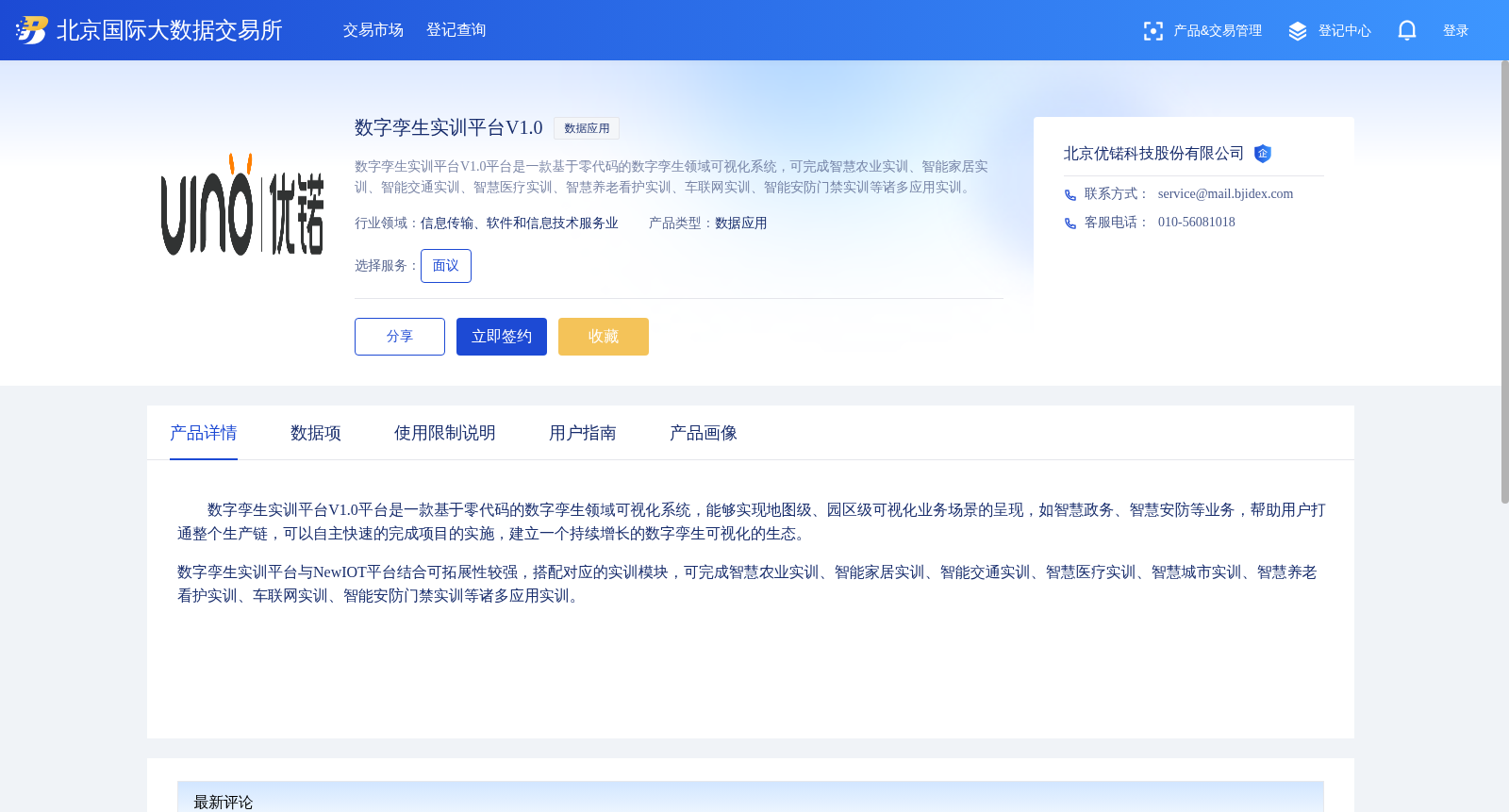Click the phone icon beside 联系方式
Image resolution: width=1509 pixels, height=812 pixels.
(1070, 195)
